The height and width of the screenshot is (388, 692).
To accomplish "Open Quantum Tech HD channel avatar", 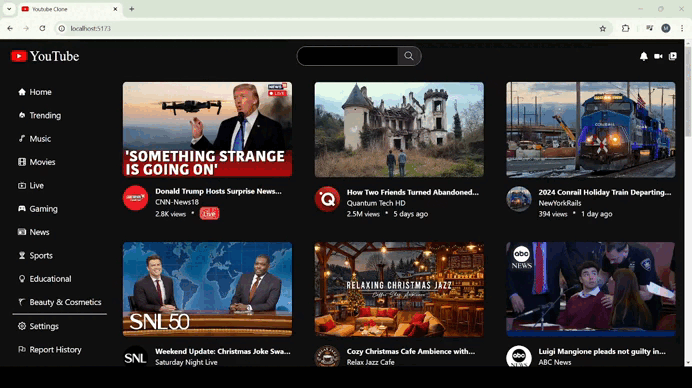I will (x=327, y=199).
